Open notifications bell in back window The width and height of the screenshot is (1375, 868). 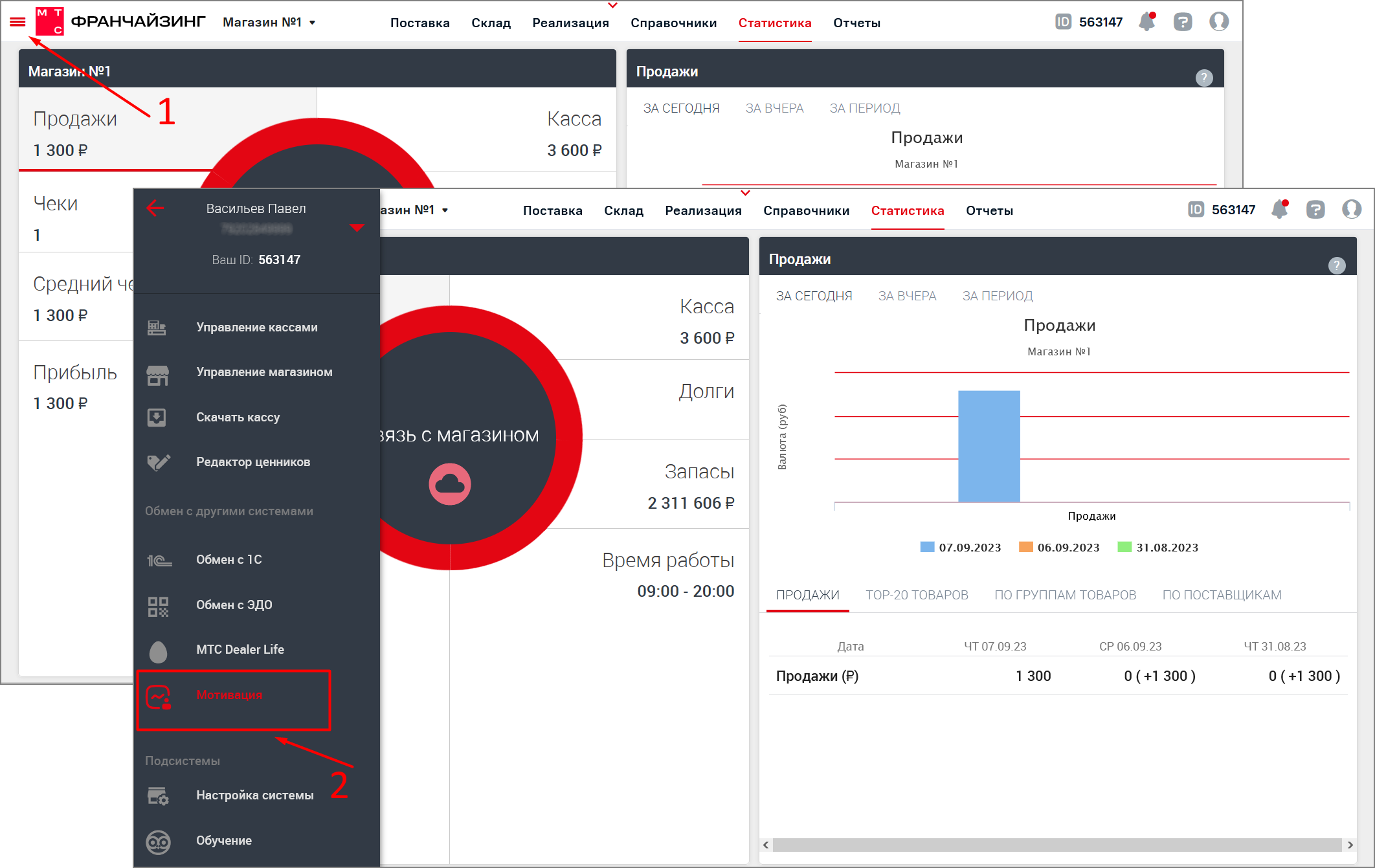1147,22
